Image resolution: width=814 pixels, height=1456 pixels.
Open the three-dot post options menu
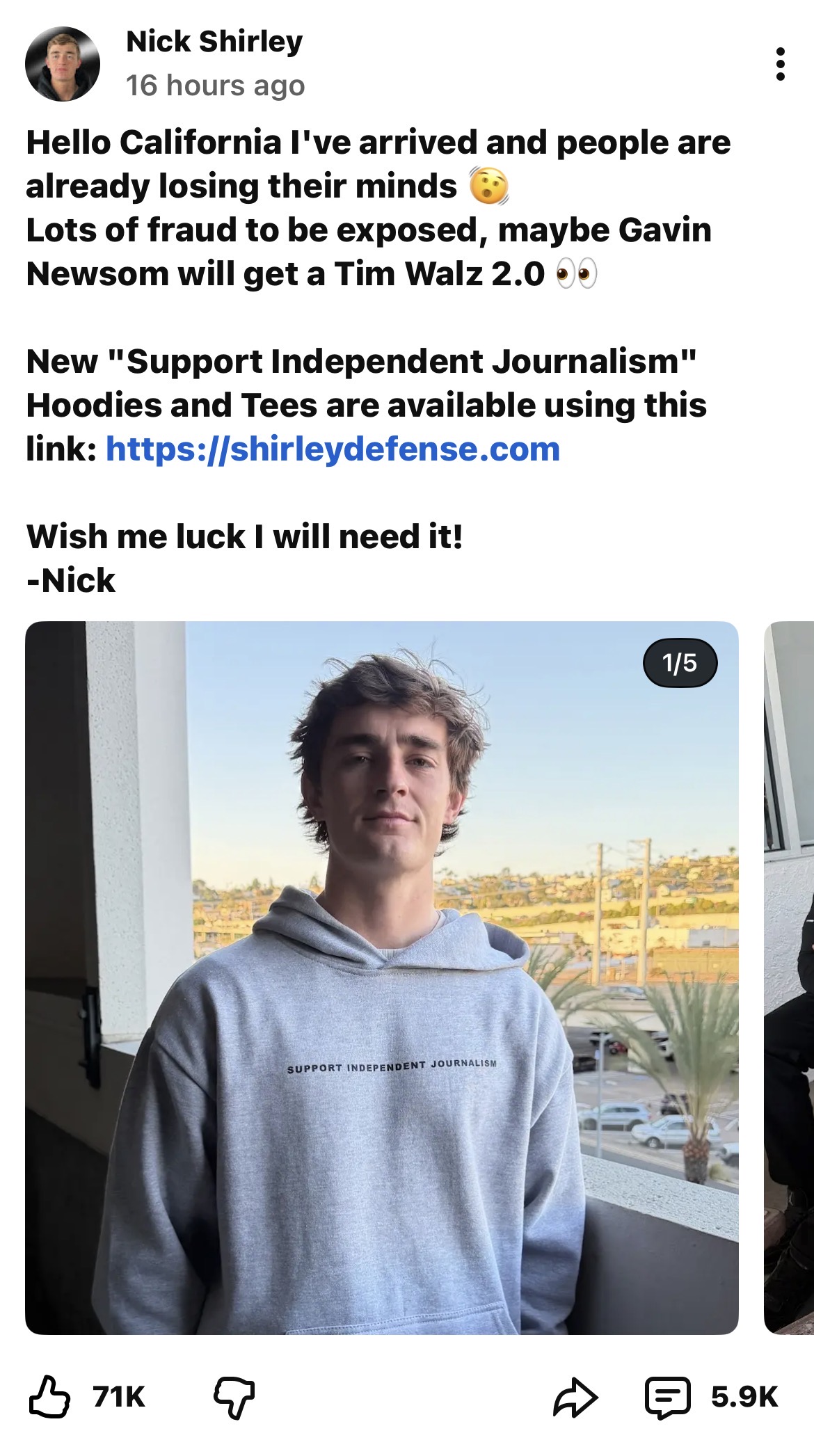click(780, 64)
